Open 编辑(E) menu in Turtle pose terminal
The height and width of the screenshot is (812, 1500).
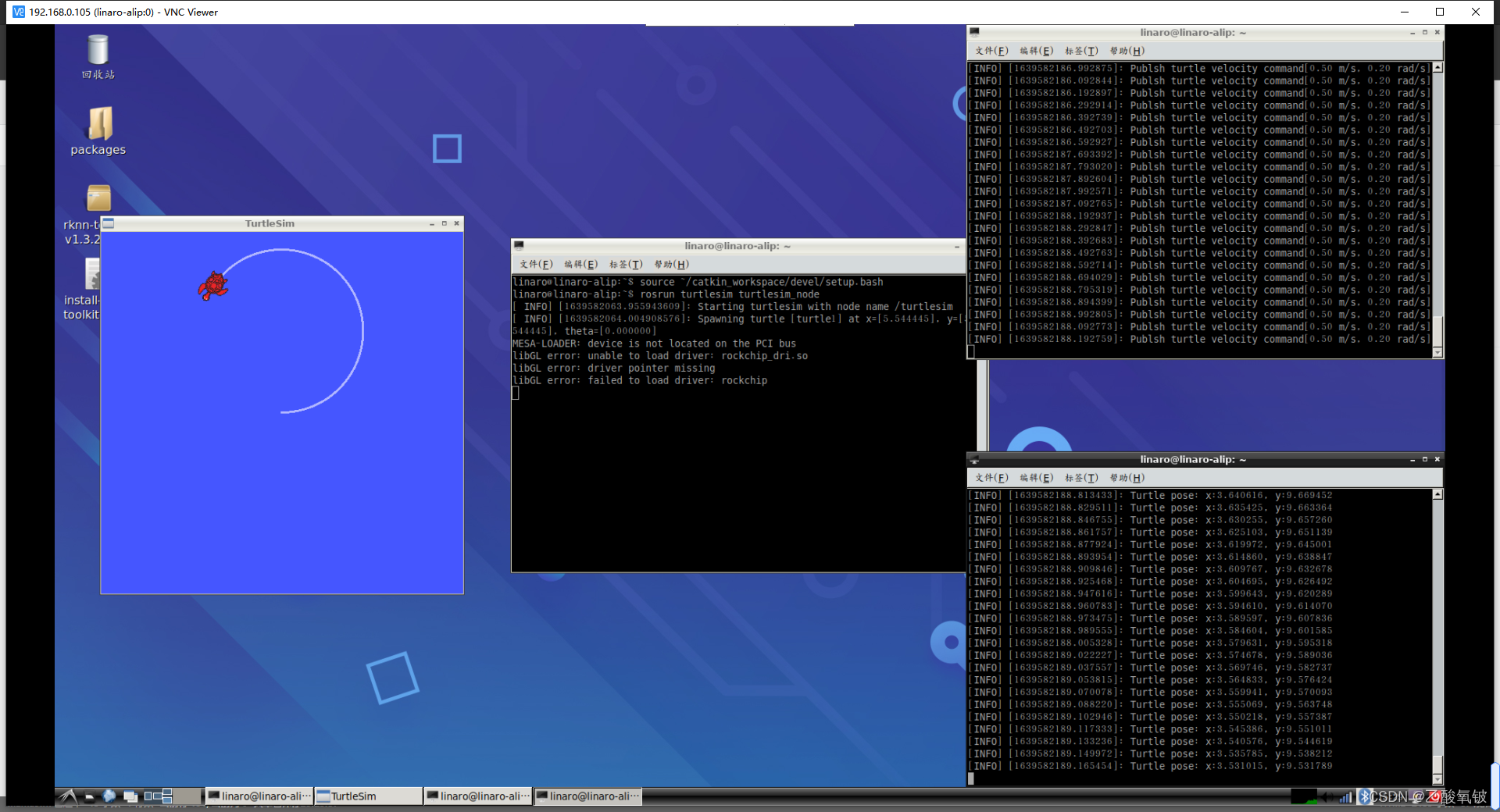[1037, 478]
